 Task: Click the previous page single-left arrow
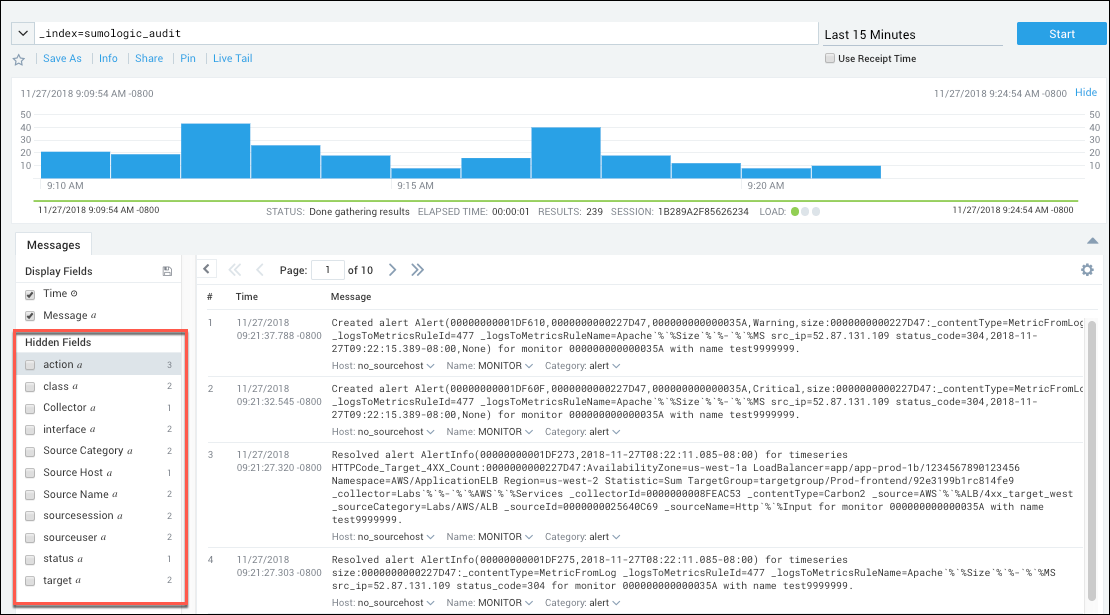[262, 269]
